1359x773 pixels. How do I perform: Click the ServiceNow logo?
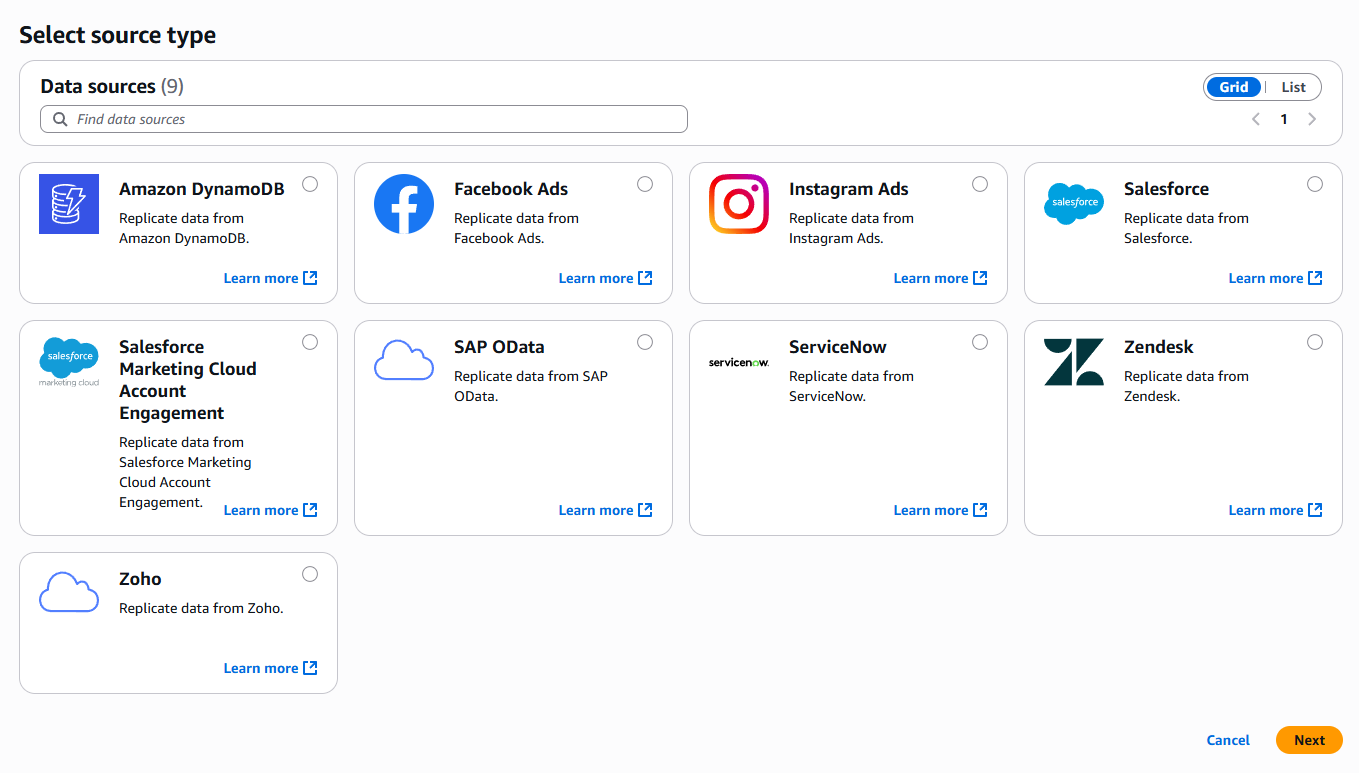click(x=739, y=362)
